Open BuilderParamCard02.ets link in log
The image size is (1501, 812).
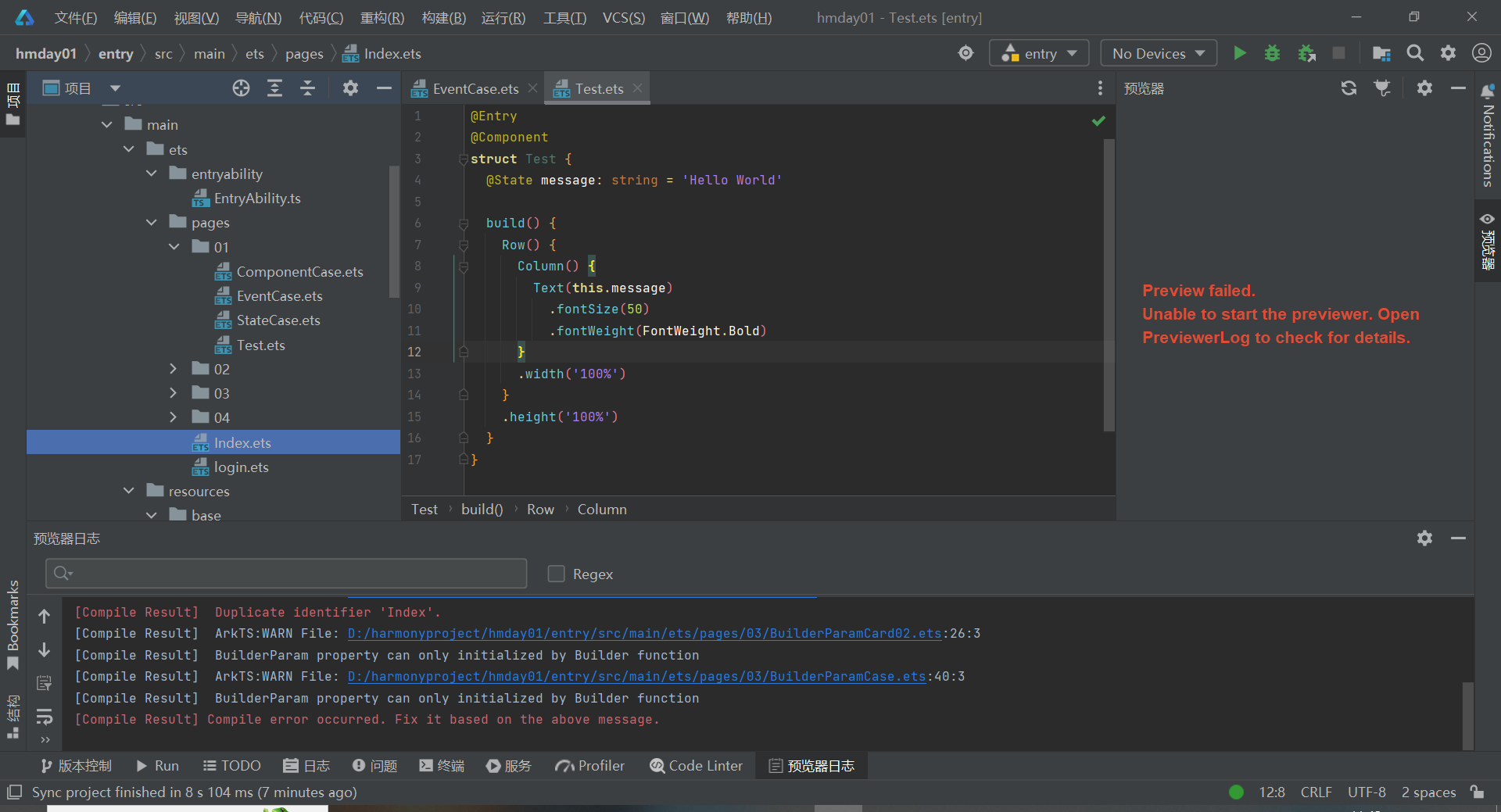pyautogui.click(x=644, y=633)
